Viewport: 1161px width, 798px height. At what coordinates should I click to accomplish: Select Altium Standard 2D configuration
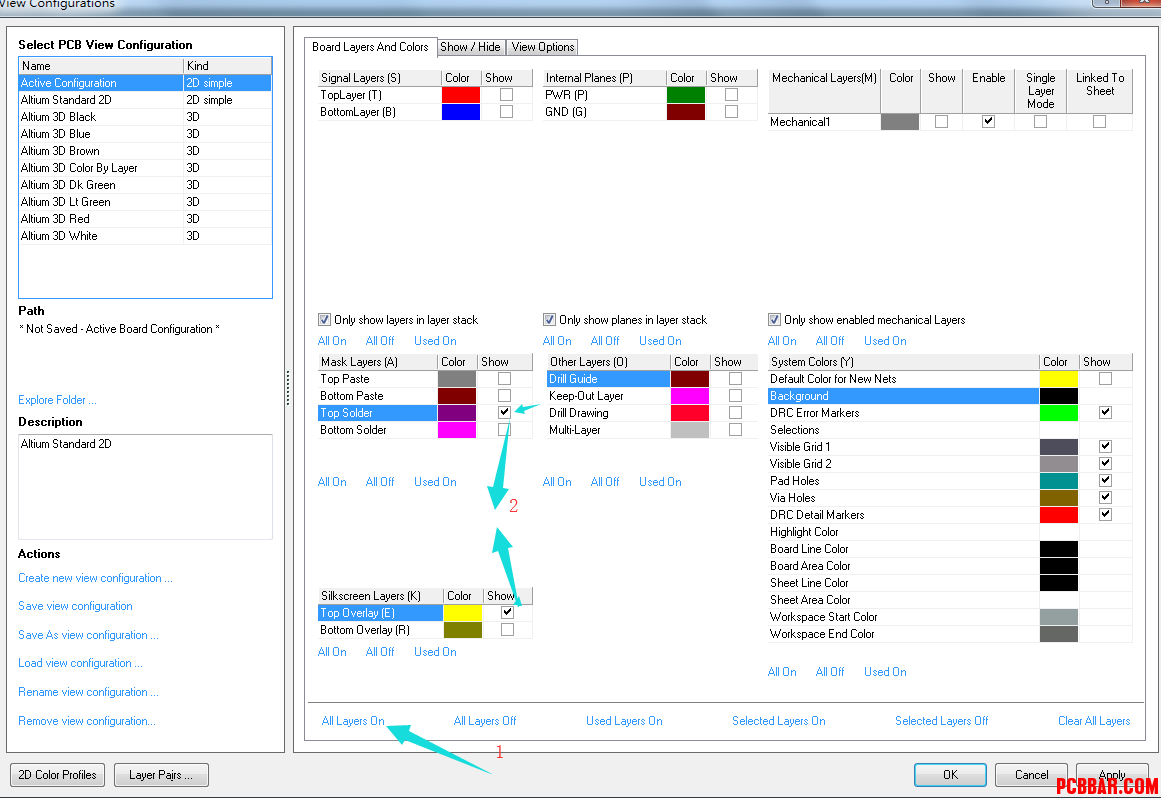tap(145, 100)
